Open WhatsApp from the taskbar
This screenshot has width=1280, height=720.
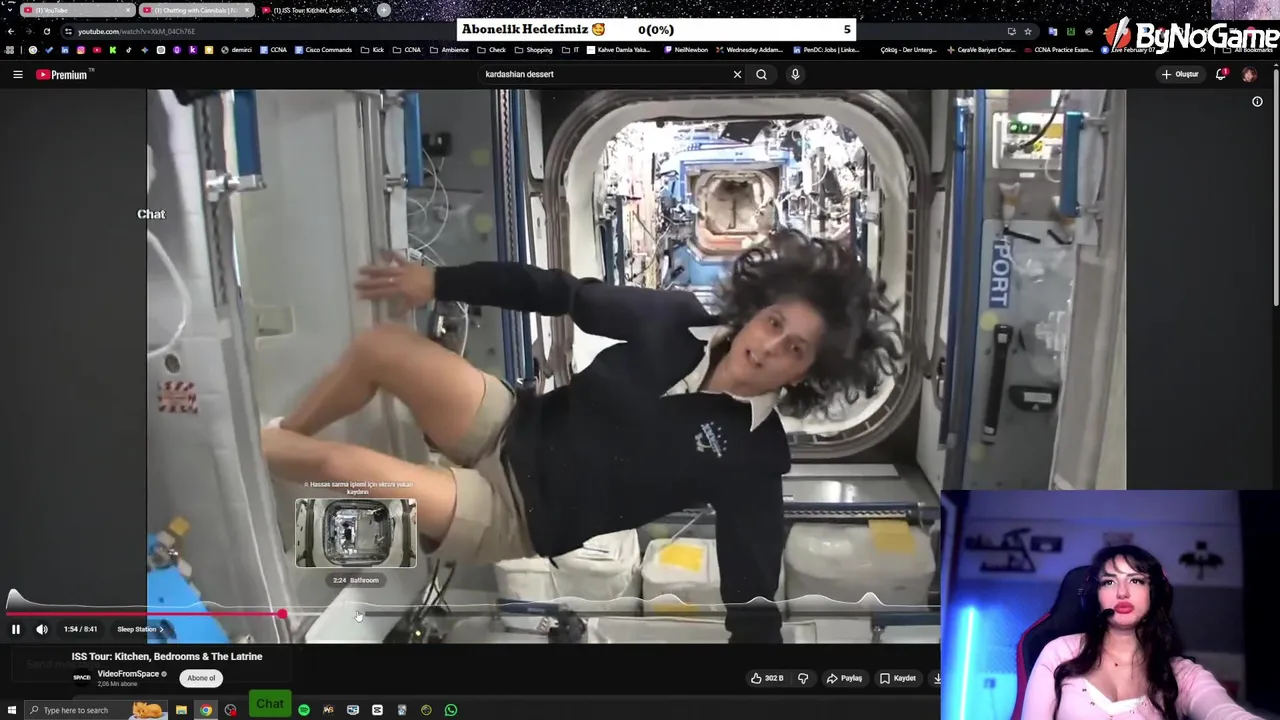coord(451,710)
